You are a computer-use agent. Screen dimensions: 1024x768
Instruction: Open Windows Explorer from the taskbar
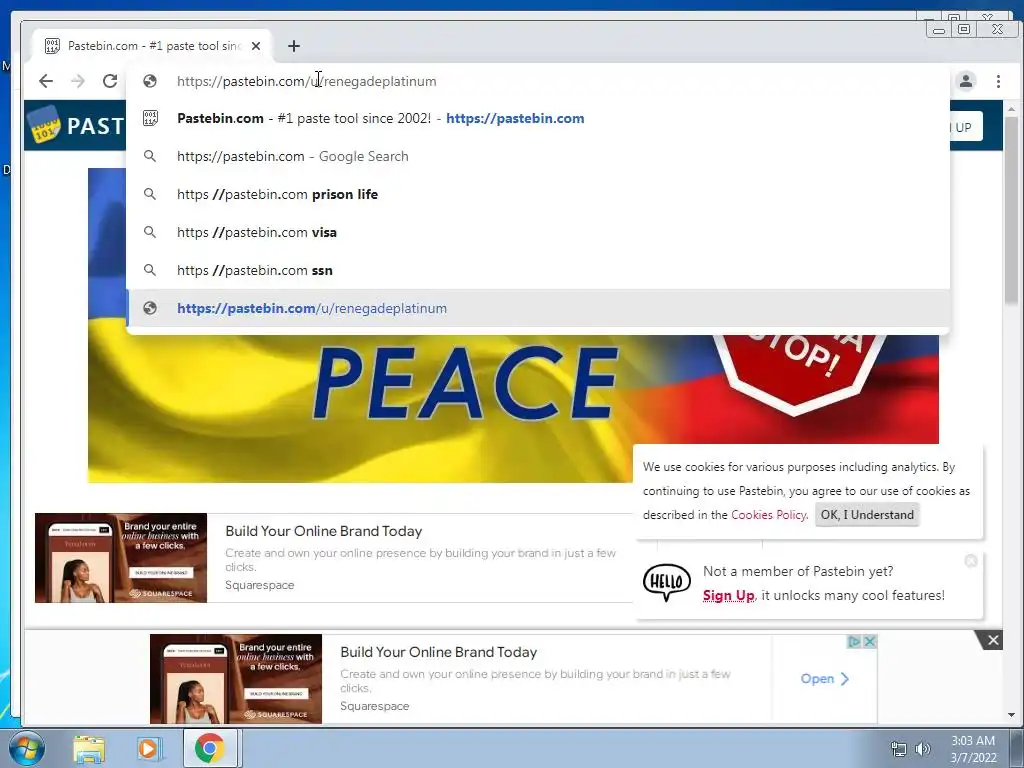pos(89,748)
